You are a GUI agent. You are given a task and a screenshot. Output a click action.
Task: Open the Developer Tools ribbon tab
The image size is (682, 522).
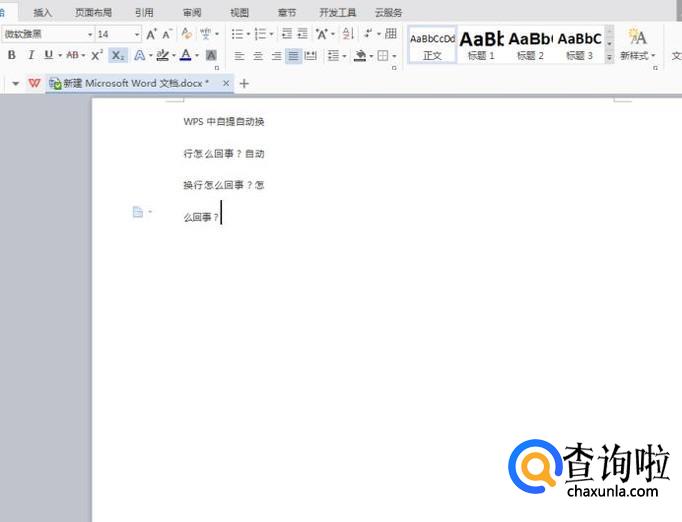pyautogui.click(x=338, y=13)
